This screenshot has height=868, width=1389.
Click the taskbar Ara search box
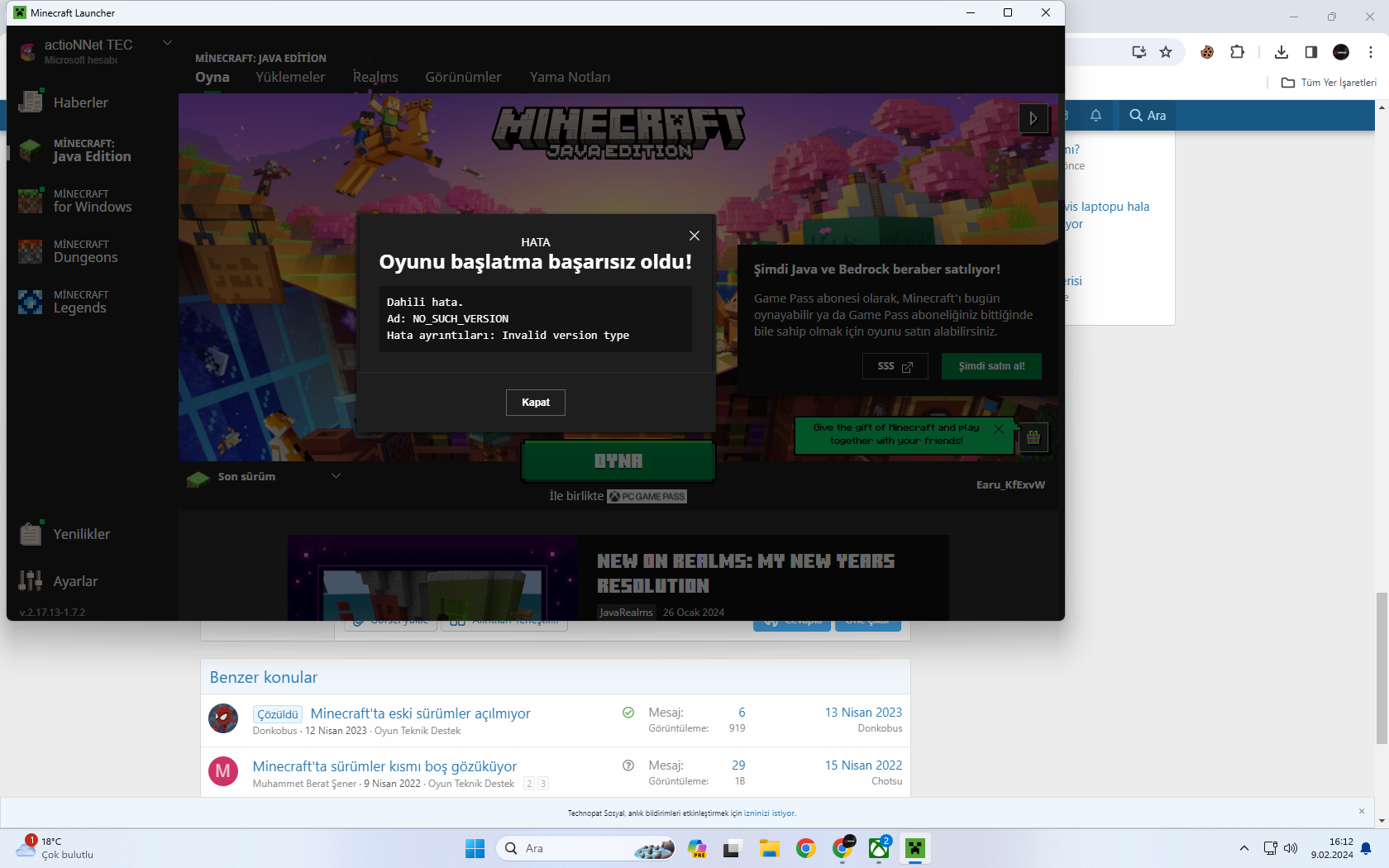[586, 848]
